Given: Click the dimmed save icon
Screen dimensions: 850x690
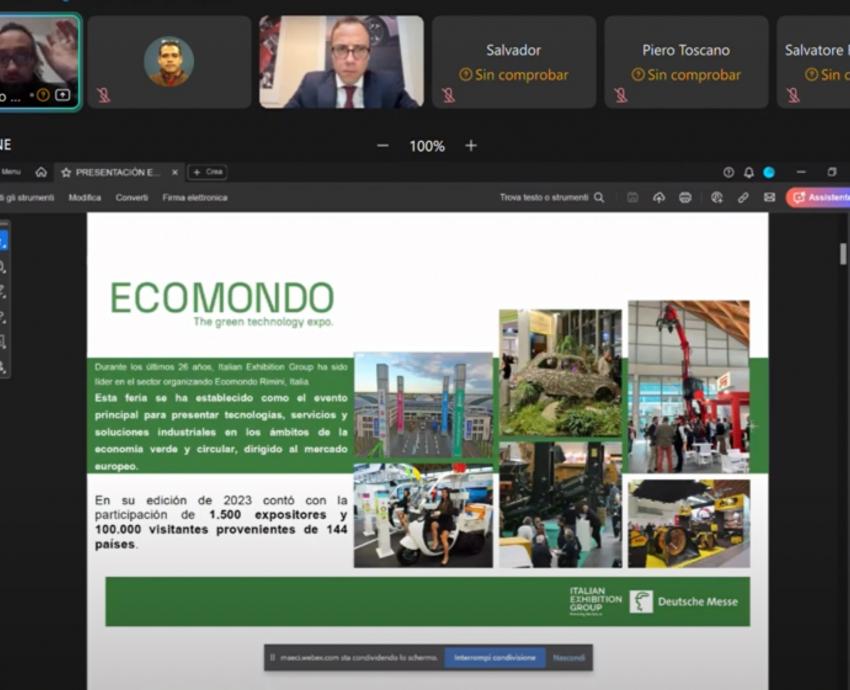Looking at the screenshot, I should click(x=633, y=197).
